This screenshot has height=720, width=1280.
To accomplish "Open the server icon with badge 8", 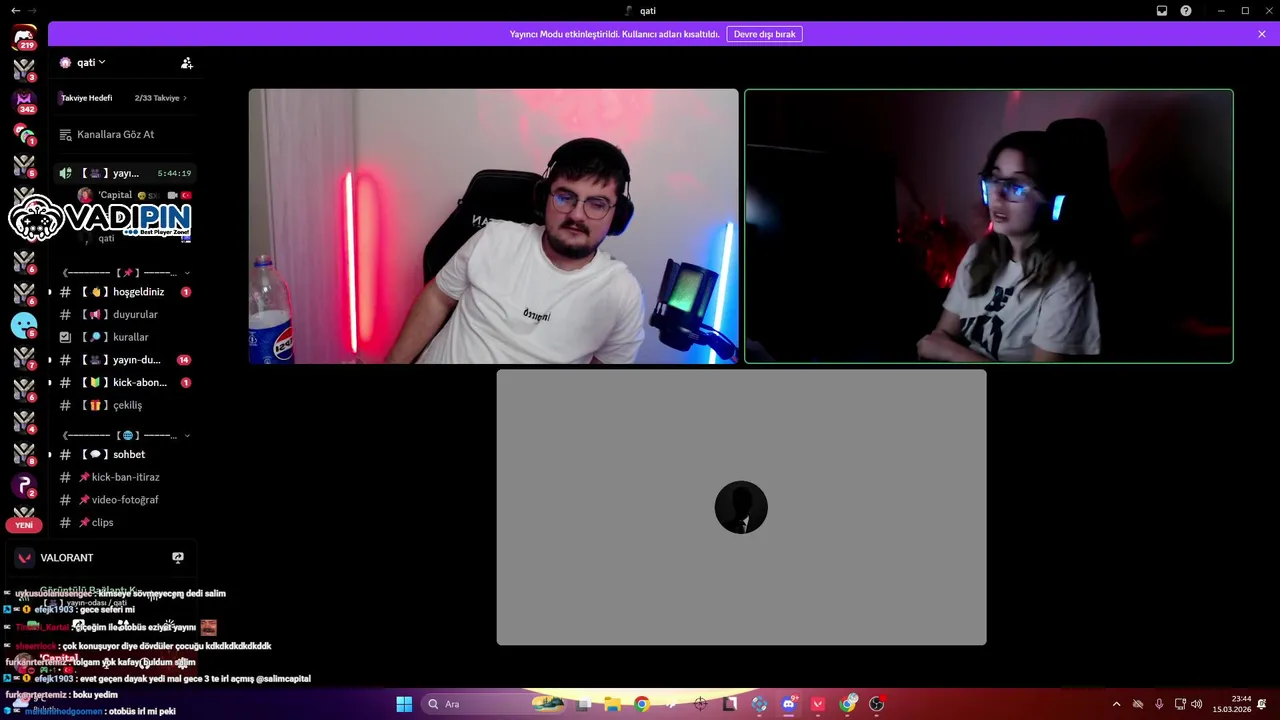I will [24, 453].
